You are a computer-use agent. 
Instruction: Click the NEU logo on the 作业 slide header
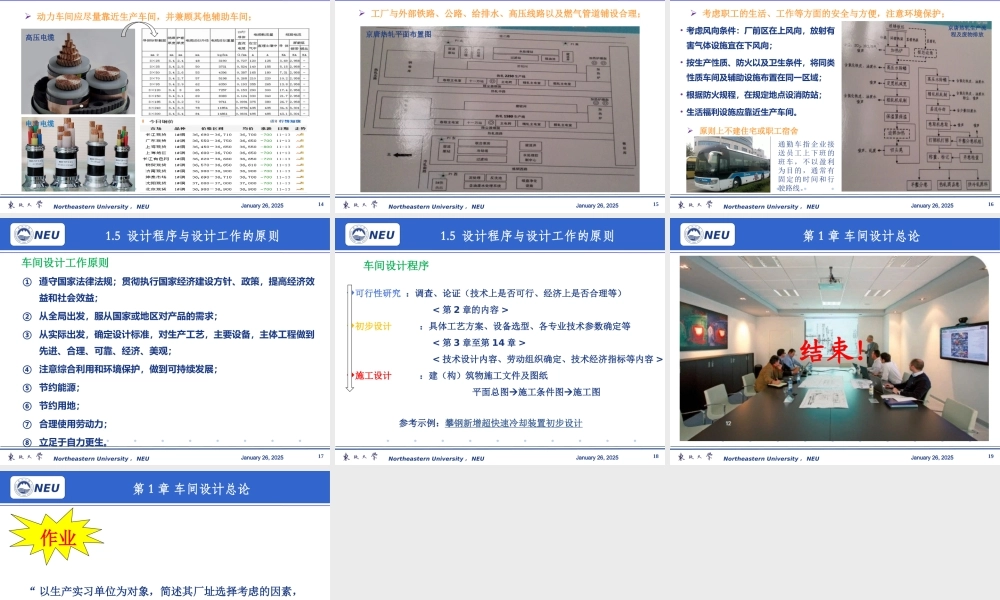click(38, 488)
